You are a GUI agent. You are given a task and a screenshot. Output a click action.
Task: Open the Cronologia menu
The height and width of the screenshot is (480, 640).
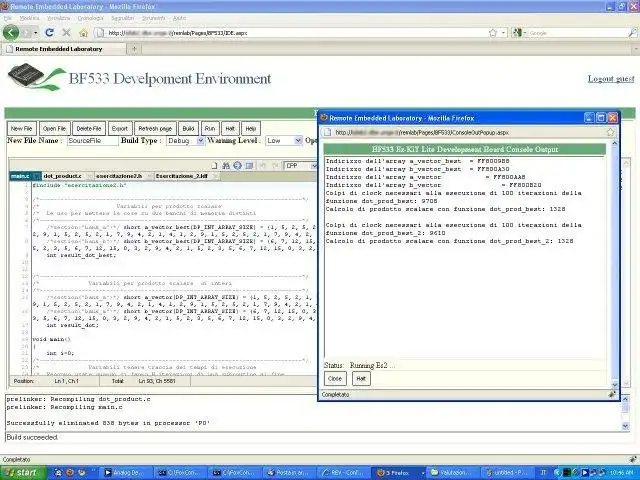(90, 18)
